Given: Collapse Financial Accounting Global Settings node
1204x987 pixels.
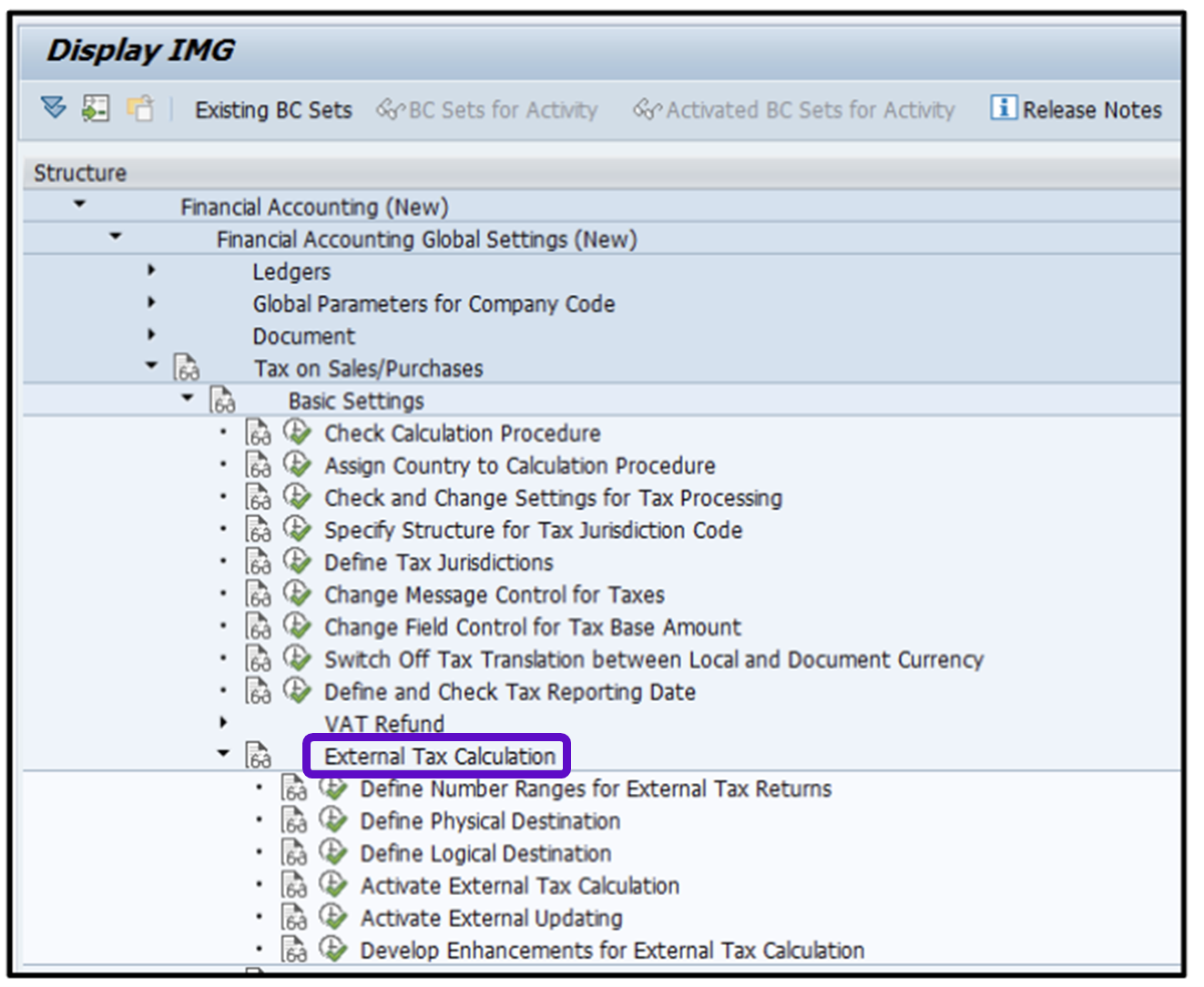Looking at the screenshot, I should click(x=115, y=238).
